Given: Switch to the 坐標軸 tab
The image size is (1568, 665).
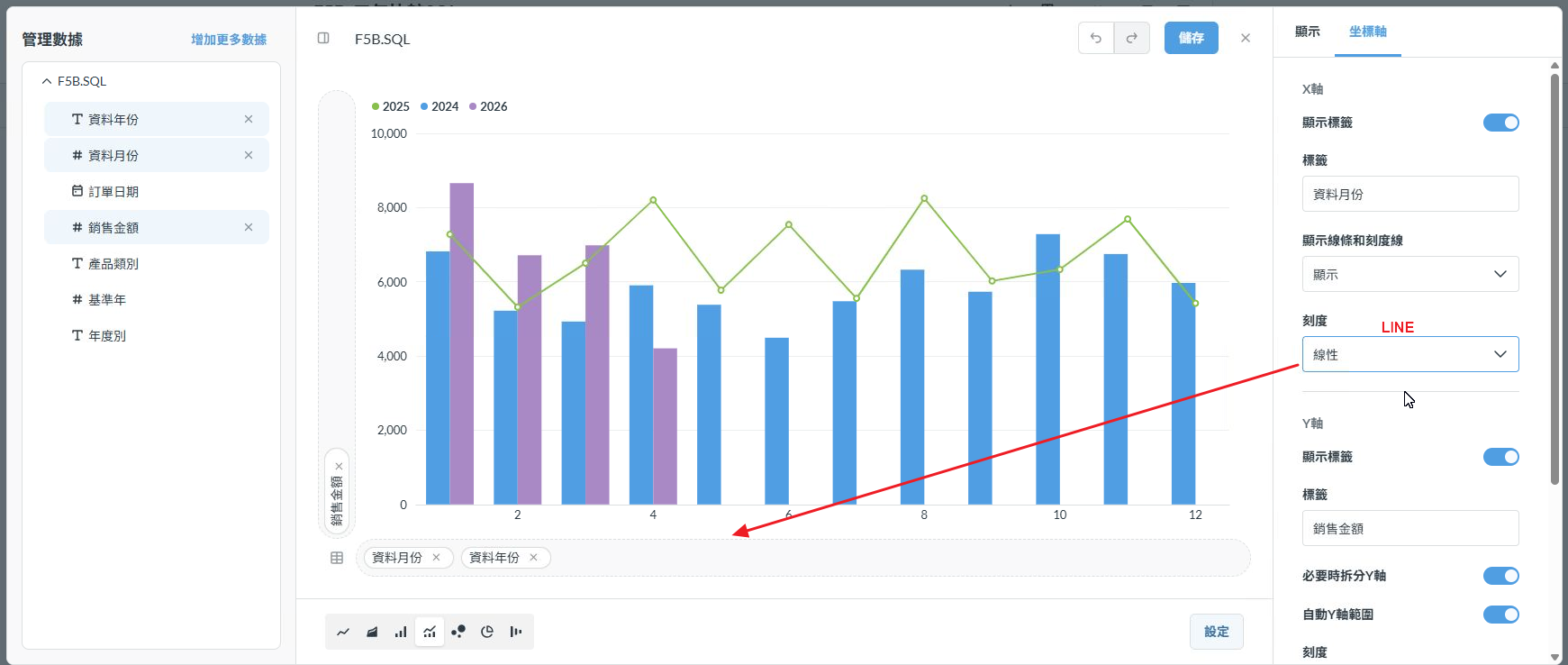Looking at the screenshot, I should pos(1367,32).
